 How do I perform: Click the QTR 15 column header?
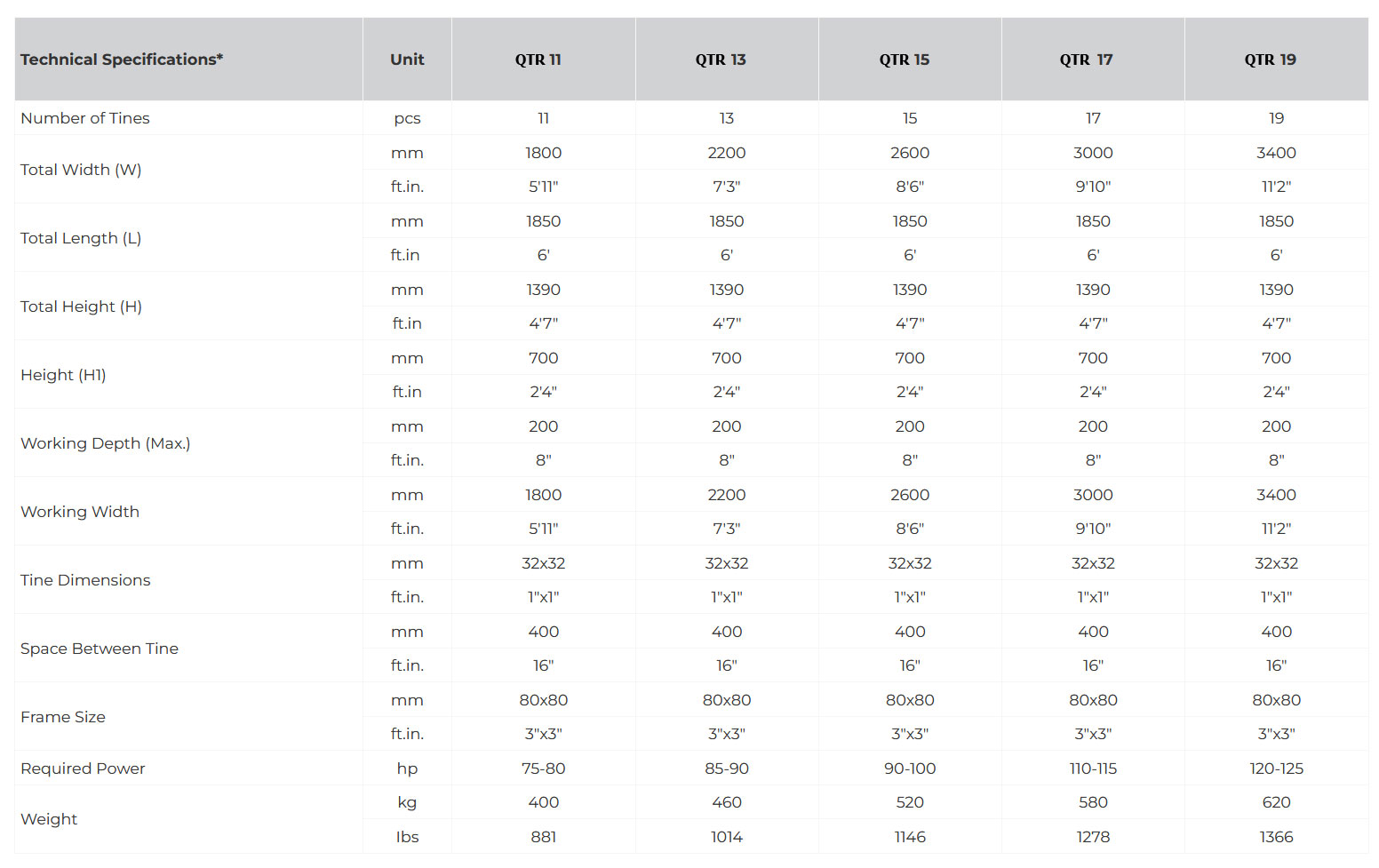click(x=905, y=60)
